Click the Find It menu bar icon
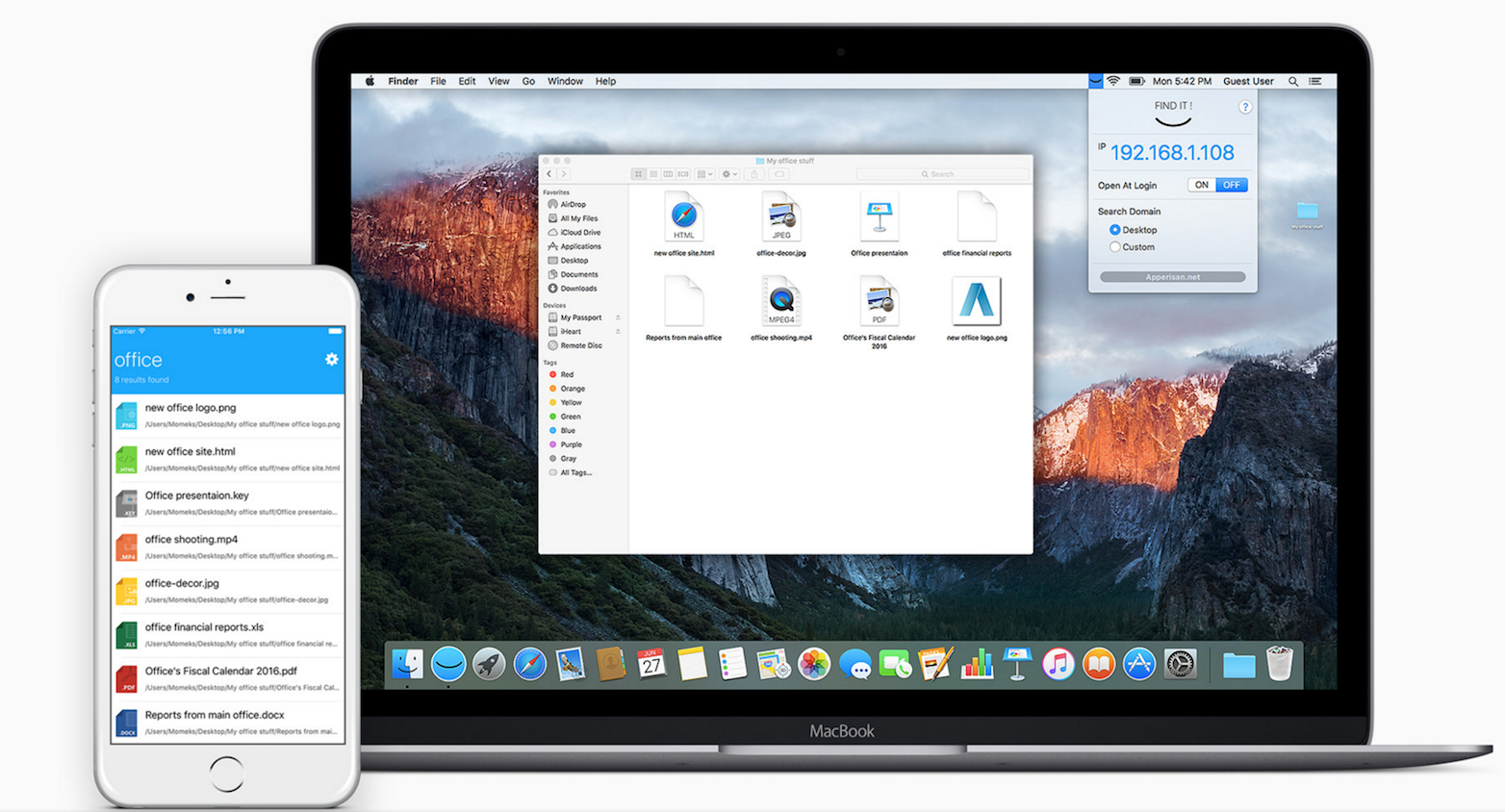Screen dimensions: 1505x812 pyautogui.click(x=1095, y=81)
